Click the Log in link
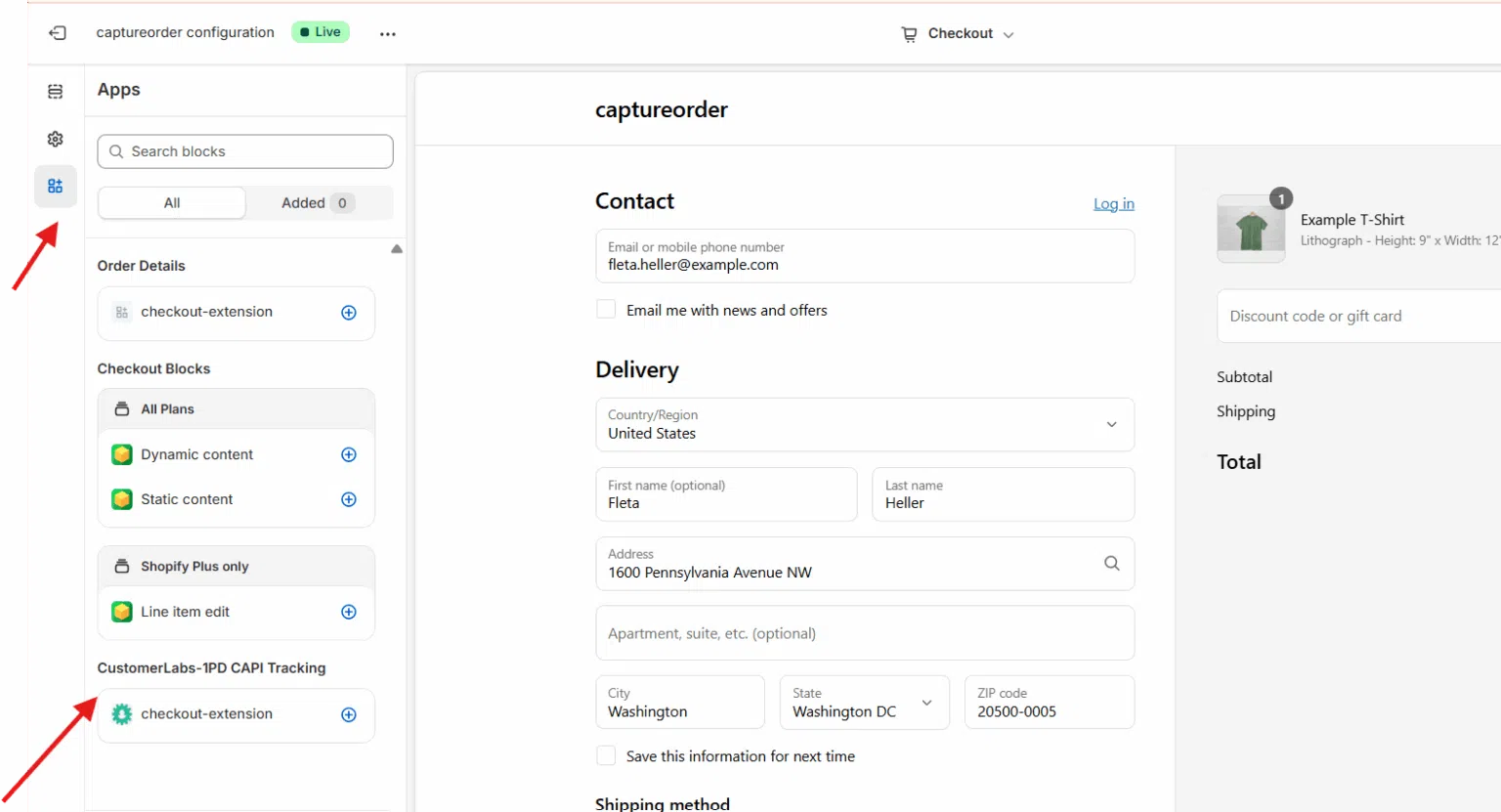 point(1113,203)
